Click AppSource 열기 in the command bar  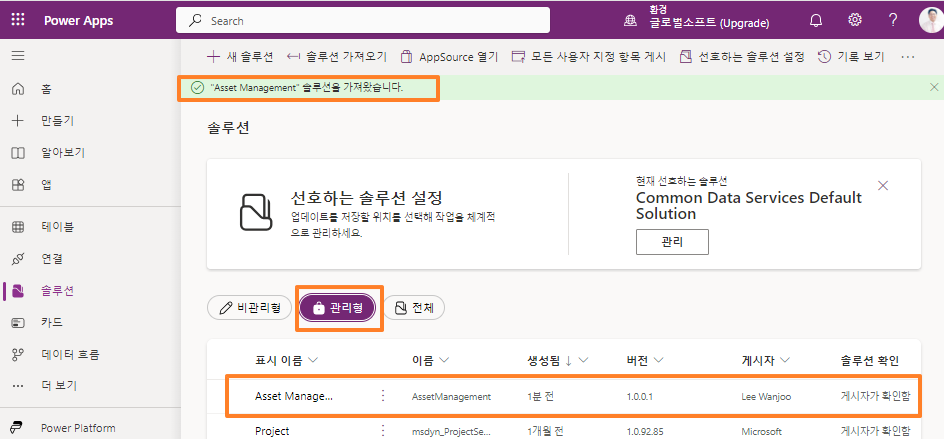coord(449,57)
